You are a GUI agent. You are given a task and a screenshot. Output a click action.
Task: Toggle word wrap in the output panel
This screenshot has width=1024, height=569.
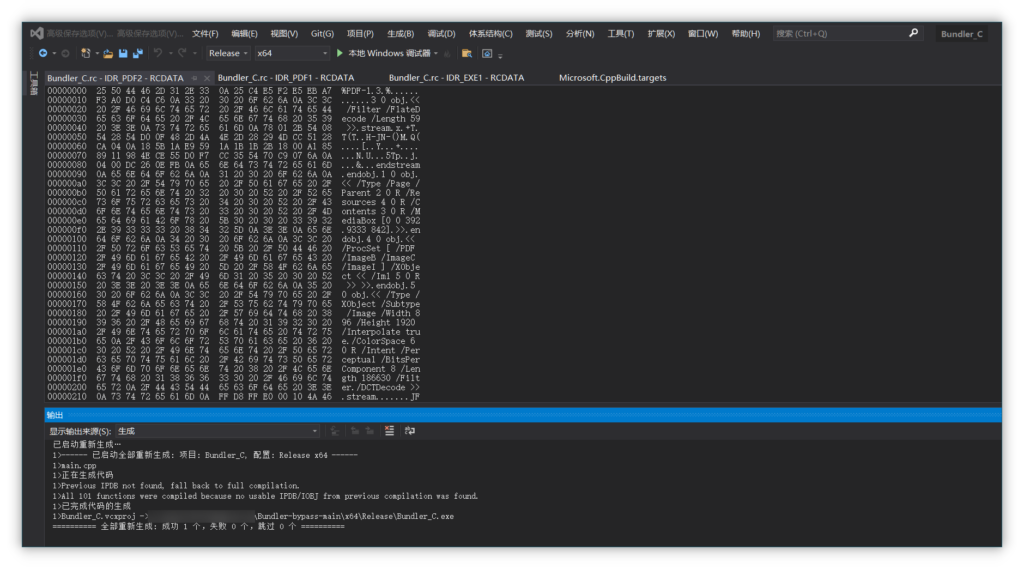[409, 431]
